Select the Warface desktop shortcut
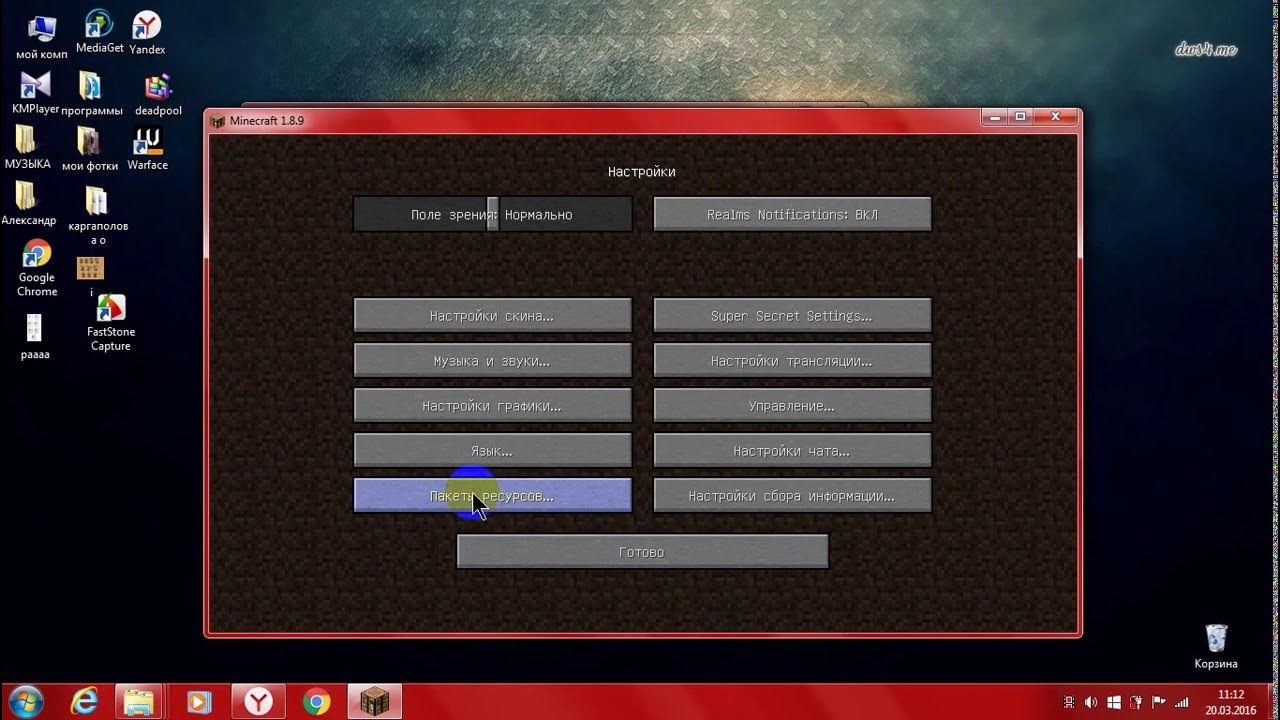 pos(147,148)
